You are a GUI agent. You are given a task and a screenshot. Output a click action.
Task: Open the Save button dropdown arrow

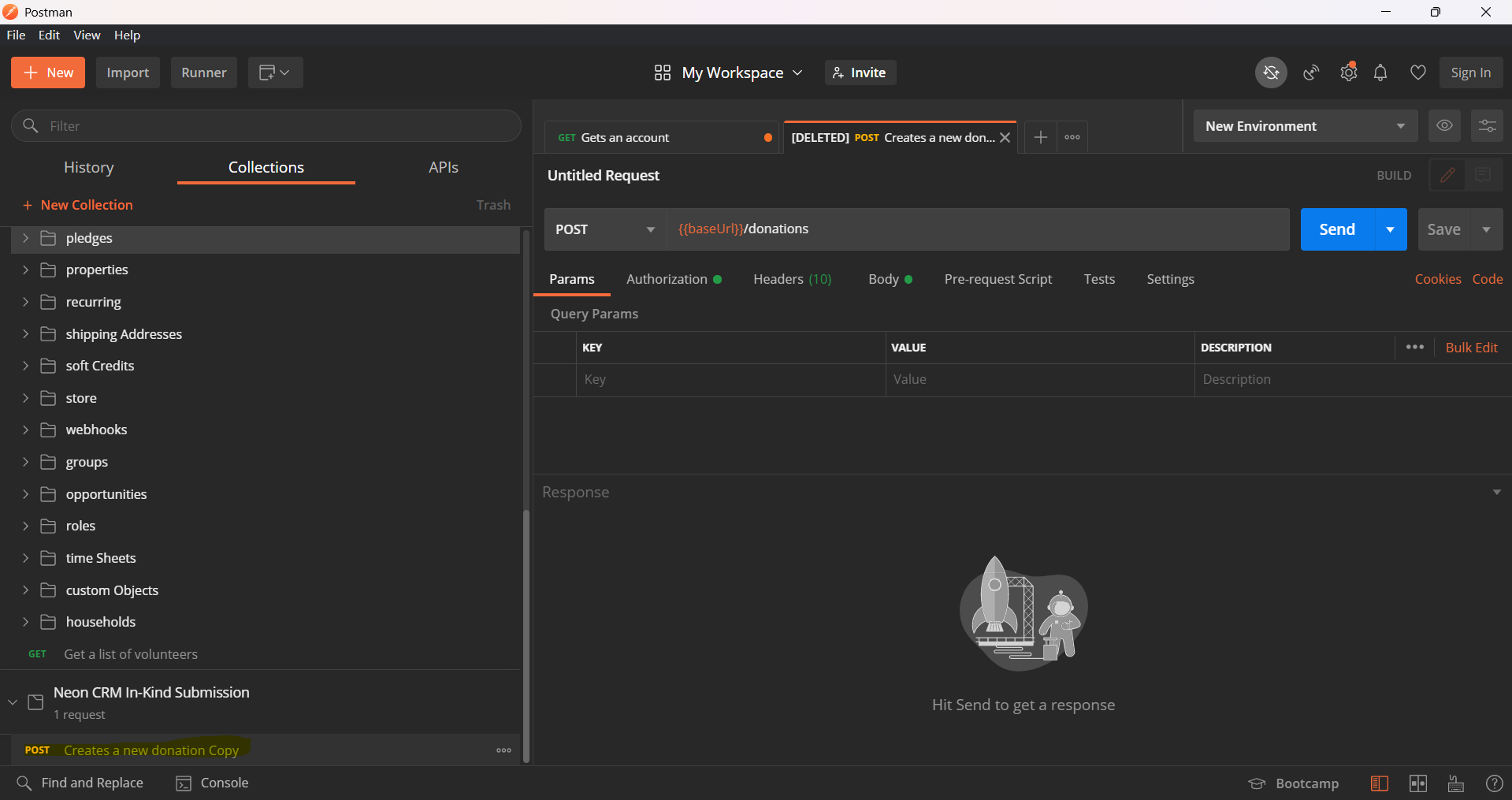coord(1487,229)
